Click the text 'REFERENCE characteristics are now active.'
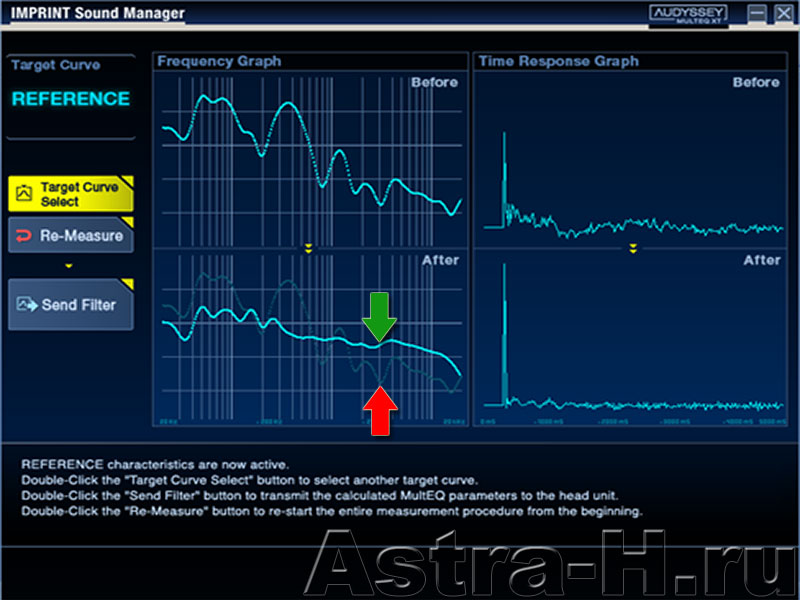Viewport: 800px width, 600px height. (x=155, y=464)
